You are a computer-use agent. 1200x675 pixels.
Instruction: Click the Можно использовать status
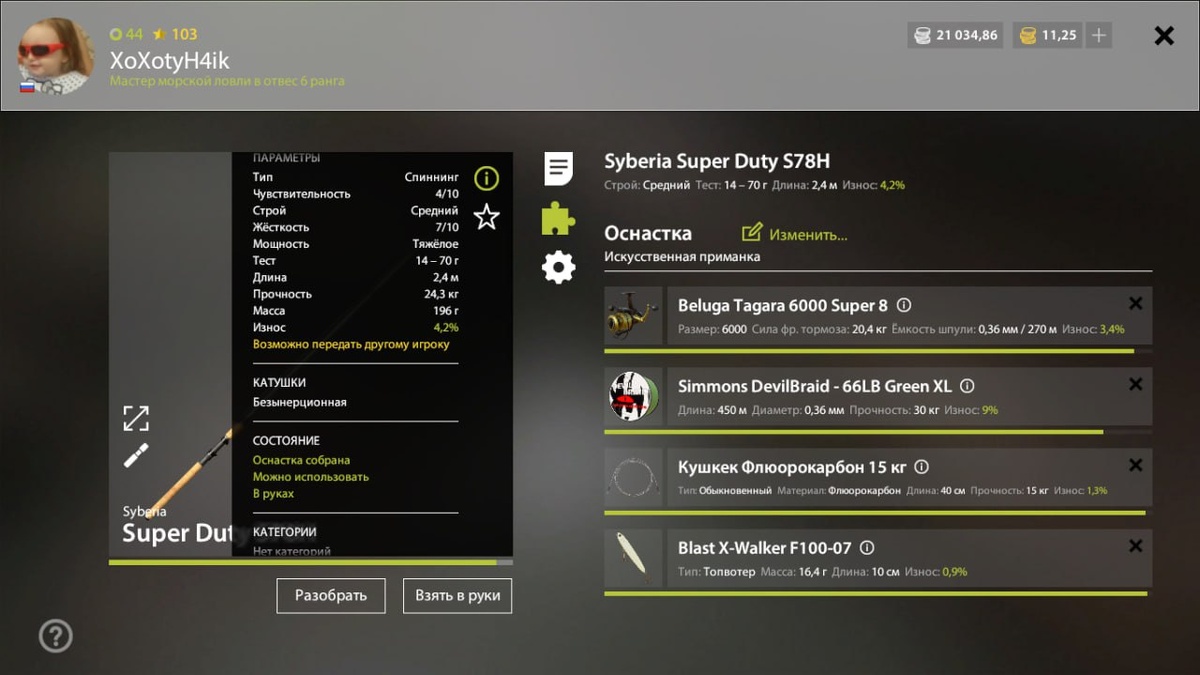pyautogui.click(x=311, y=477)
